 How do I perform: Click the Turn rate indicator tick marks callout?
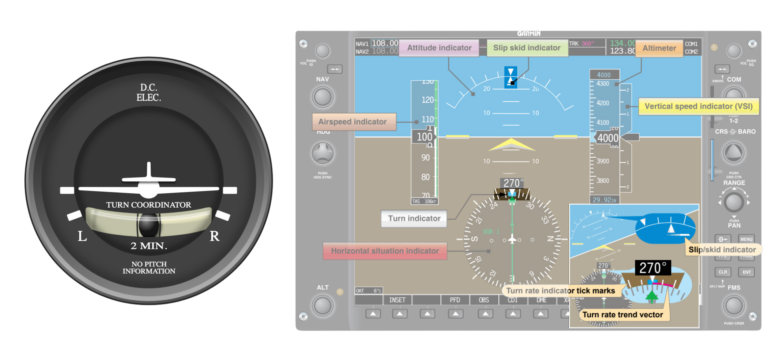561,291
